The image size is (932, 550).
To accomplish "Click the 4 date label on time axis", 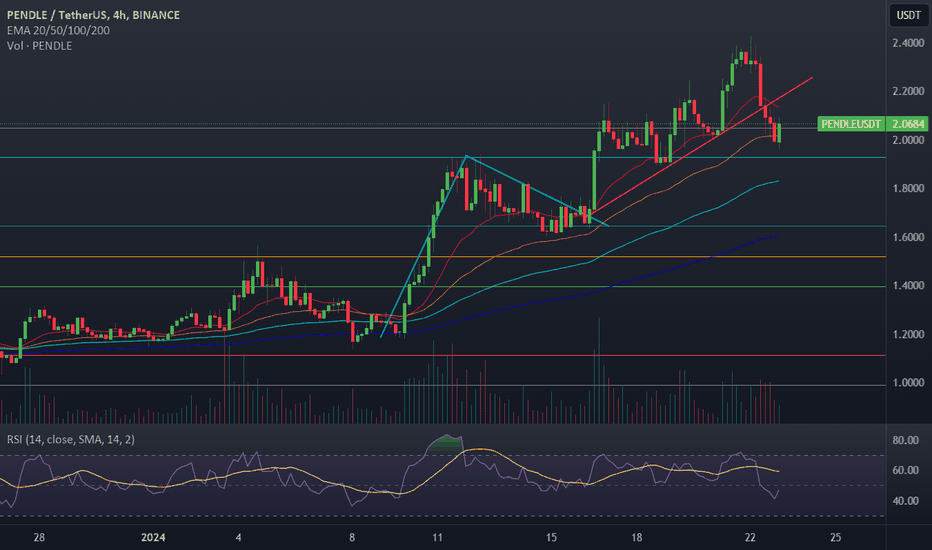I will (238, 538).
